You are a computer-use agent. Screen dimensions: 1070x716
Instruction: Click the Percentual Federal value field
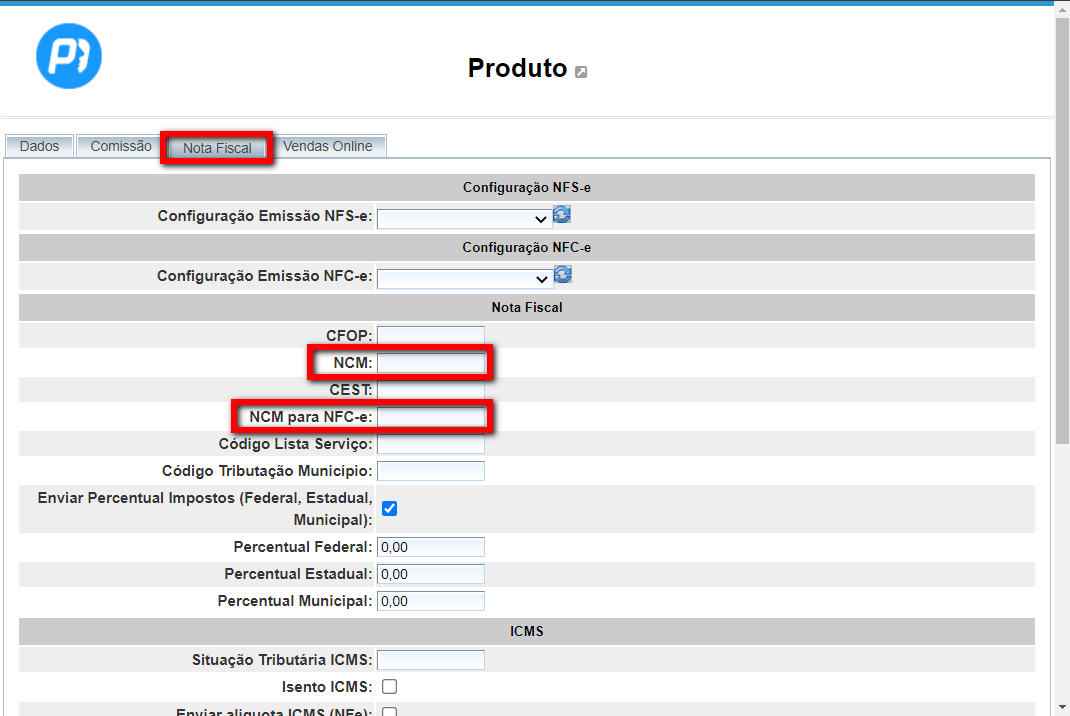(x=431, y=547)
